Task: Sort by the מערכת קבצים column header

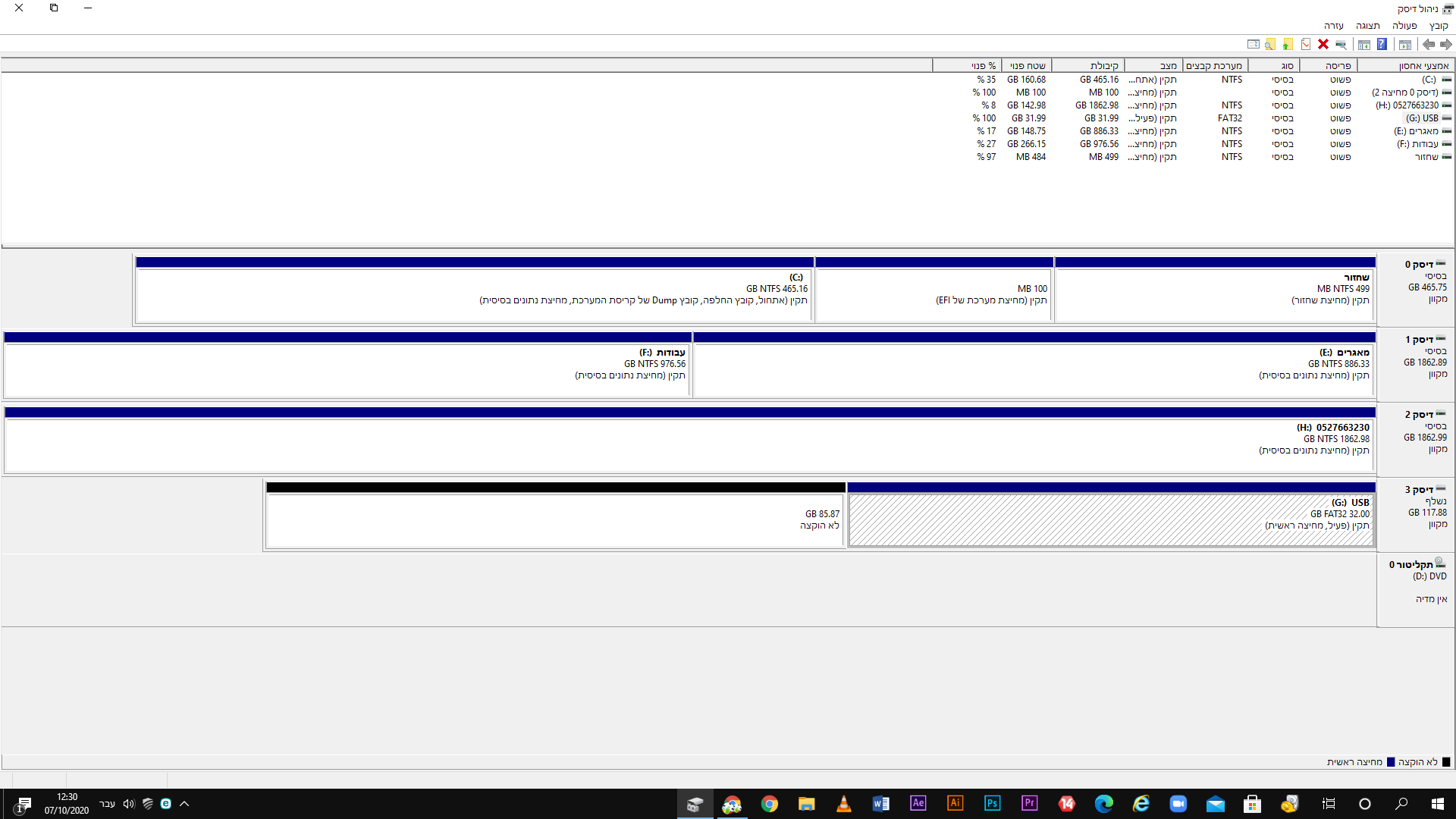Action: pyautogui.click(x=1213, y=66)
